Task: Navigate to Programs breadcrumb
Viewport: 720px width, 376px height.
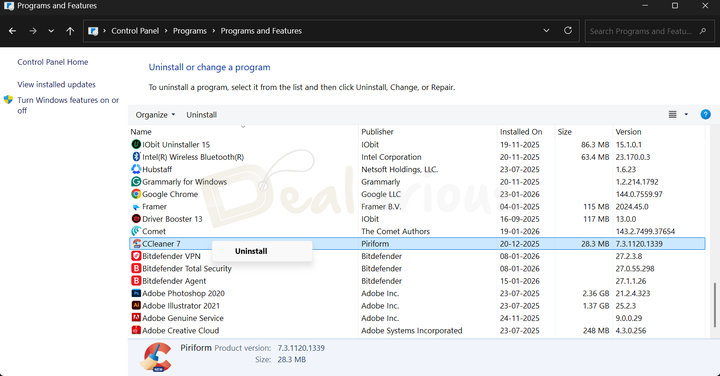Action: pyautogui.click(x=190, y=31)
